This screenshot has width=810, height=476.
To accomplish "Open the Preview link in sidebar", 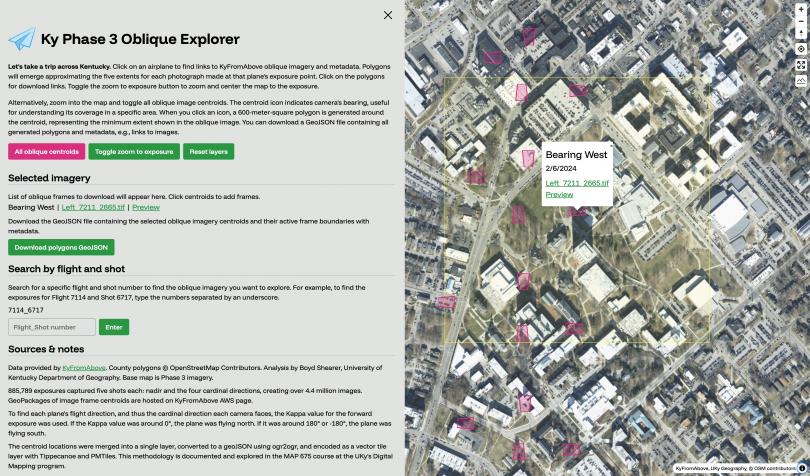I will pyautogui.click(x=146, y=207).
